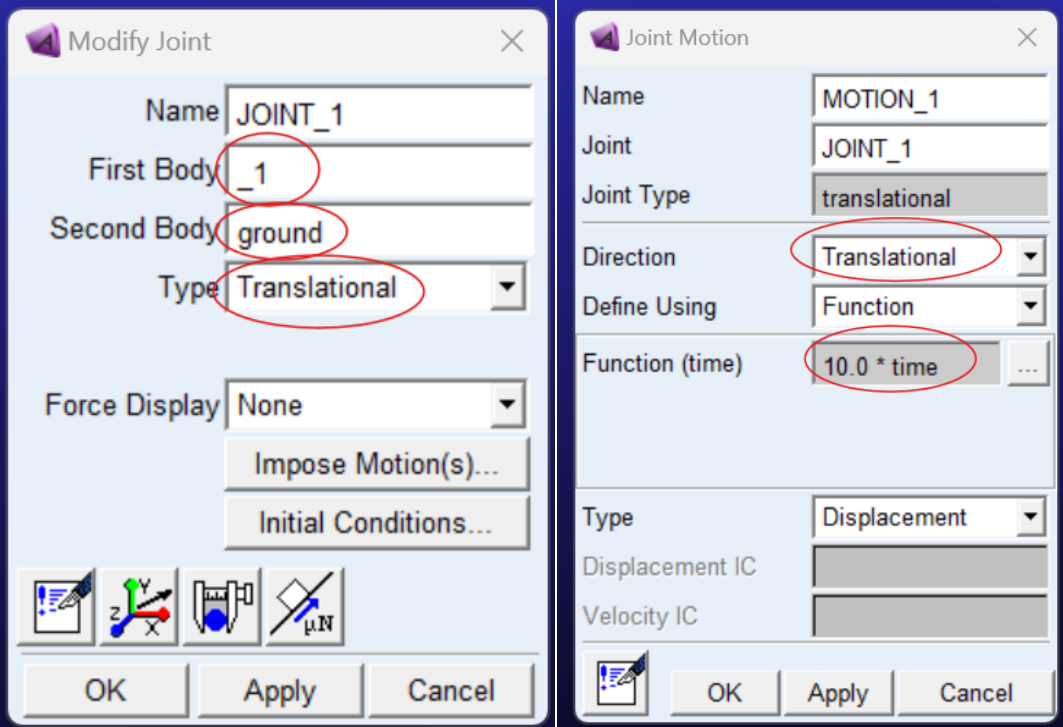Click the Impose Motion(s)... button
The width and height of the screenshot is (1063, 727).
click(376, 464)
